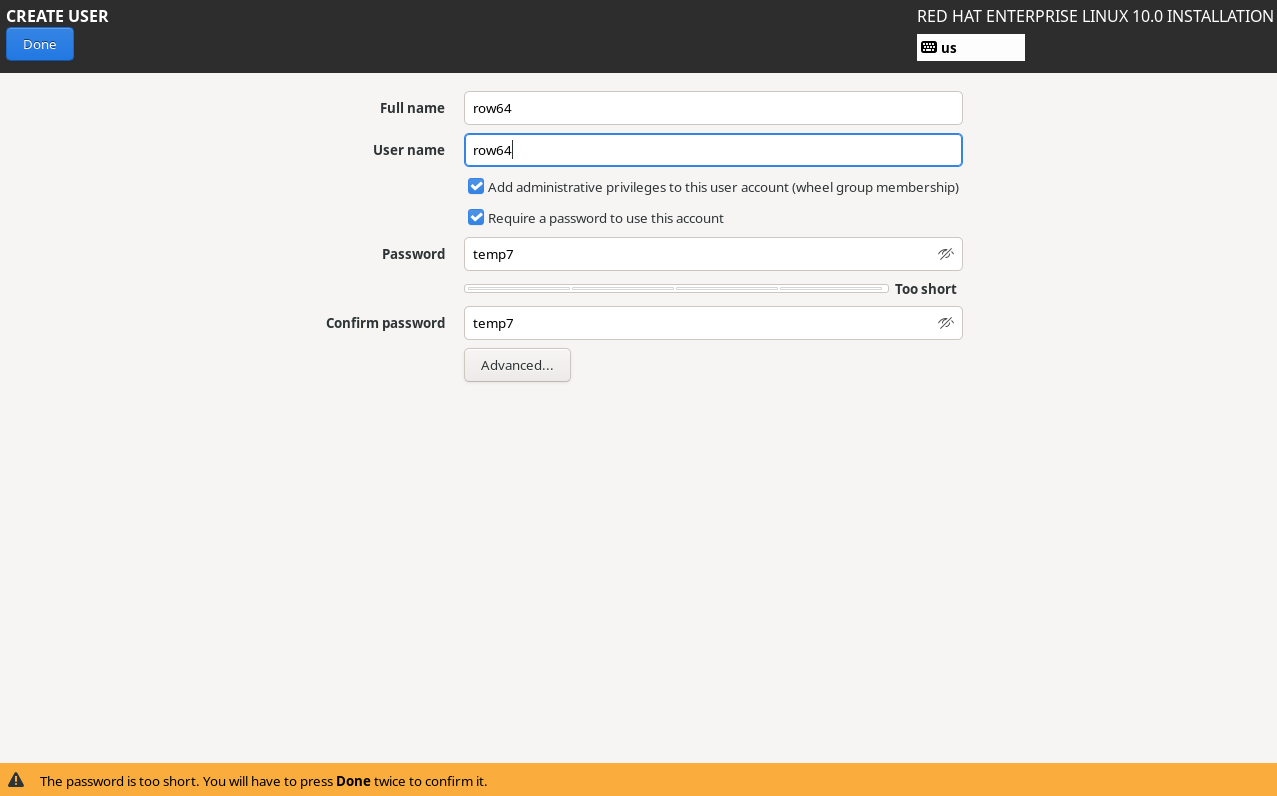
Task: Uncheck administrative privileges wheel group checkbox
Action: click(476, 186)
